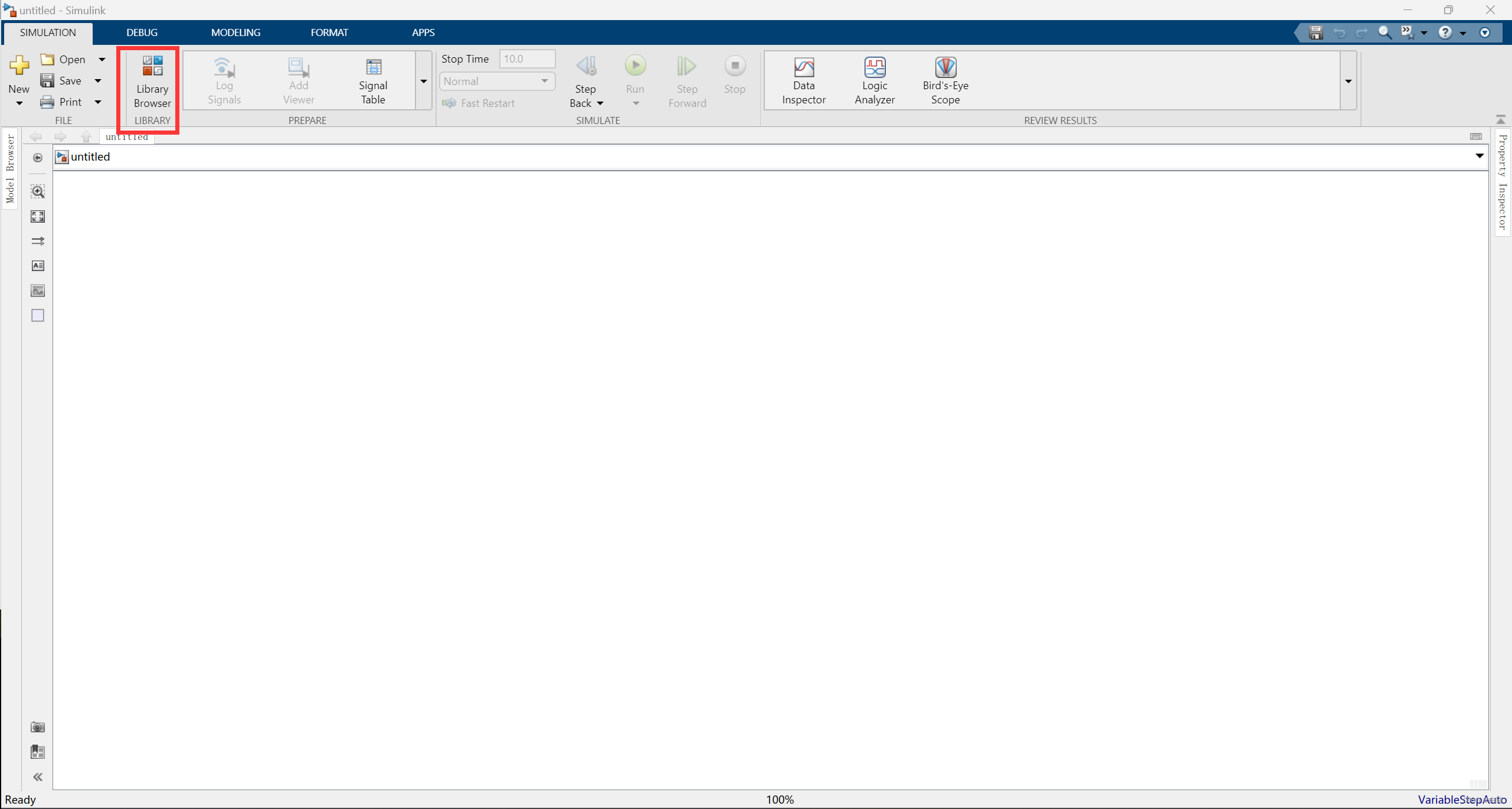Switch to the MODELING tab
The image size is (1512, 809).
tap(235, 32)
